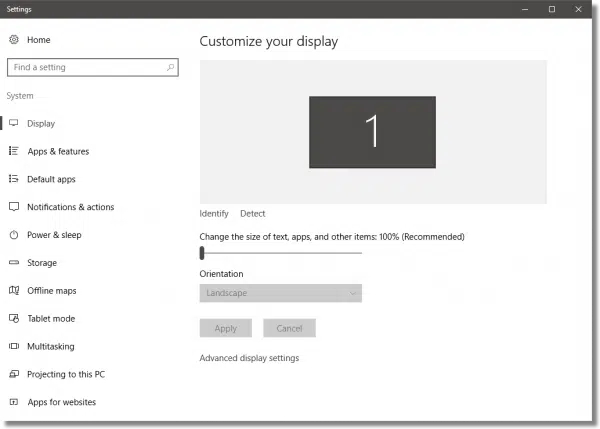Viewport: 600px width, 429px height.
Task: Click the search magnifier icon
Action: click(x=170, y=67)
